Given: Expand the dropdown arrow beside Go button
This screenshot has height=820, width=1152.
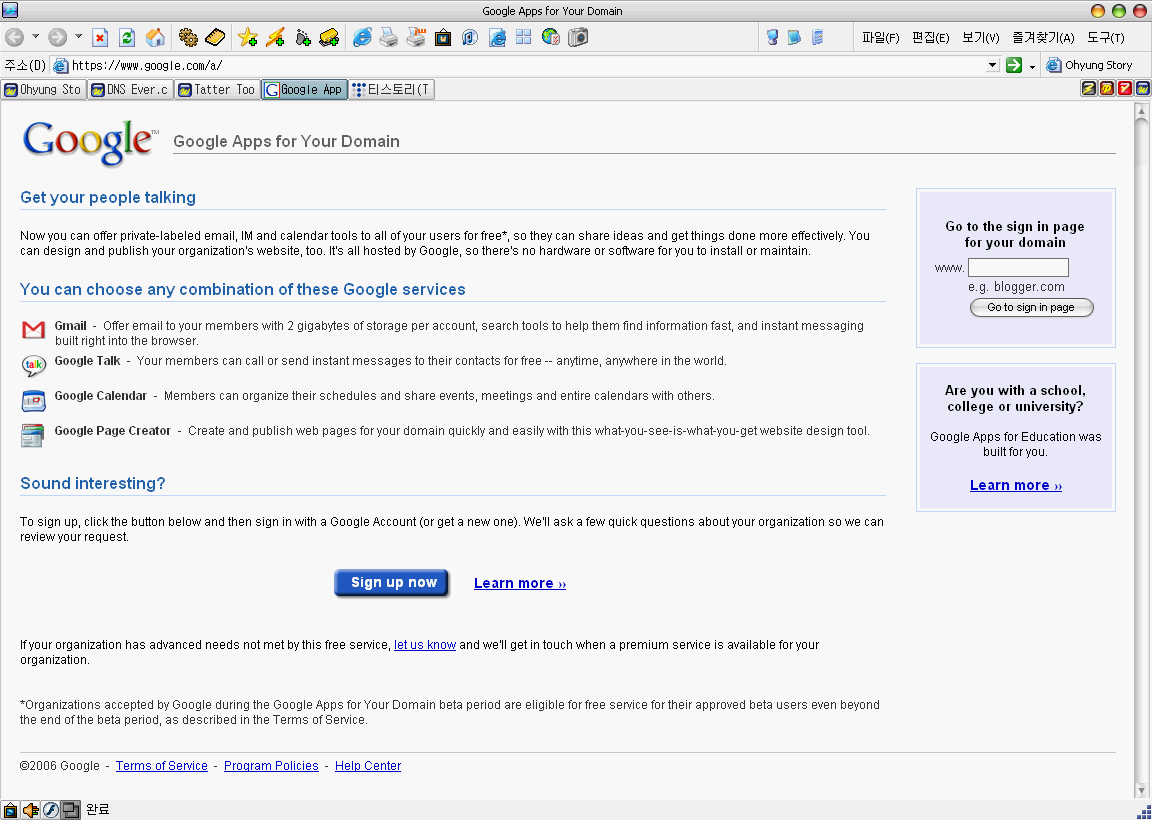Looking at the screenshot, I should pos(1032,66).
